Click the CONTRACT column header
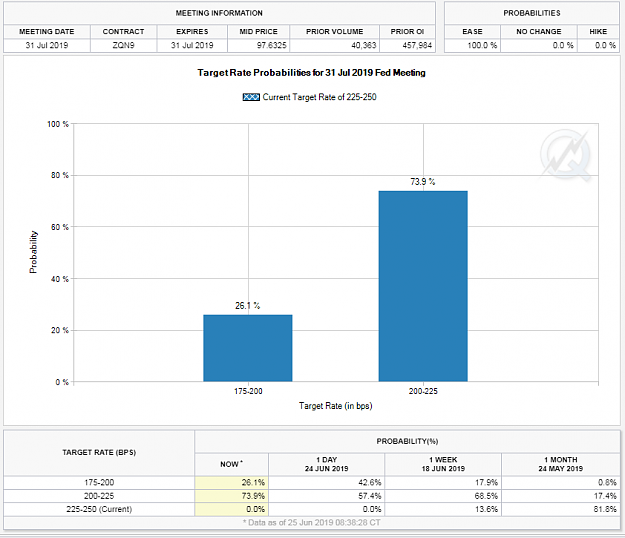 point(123,31)
